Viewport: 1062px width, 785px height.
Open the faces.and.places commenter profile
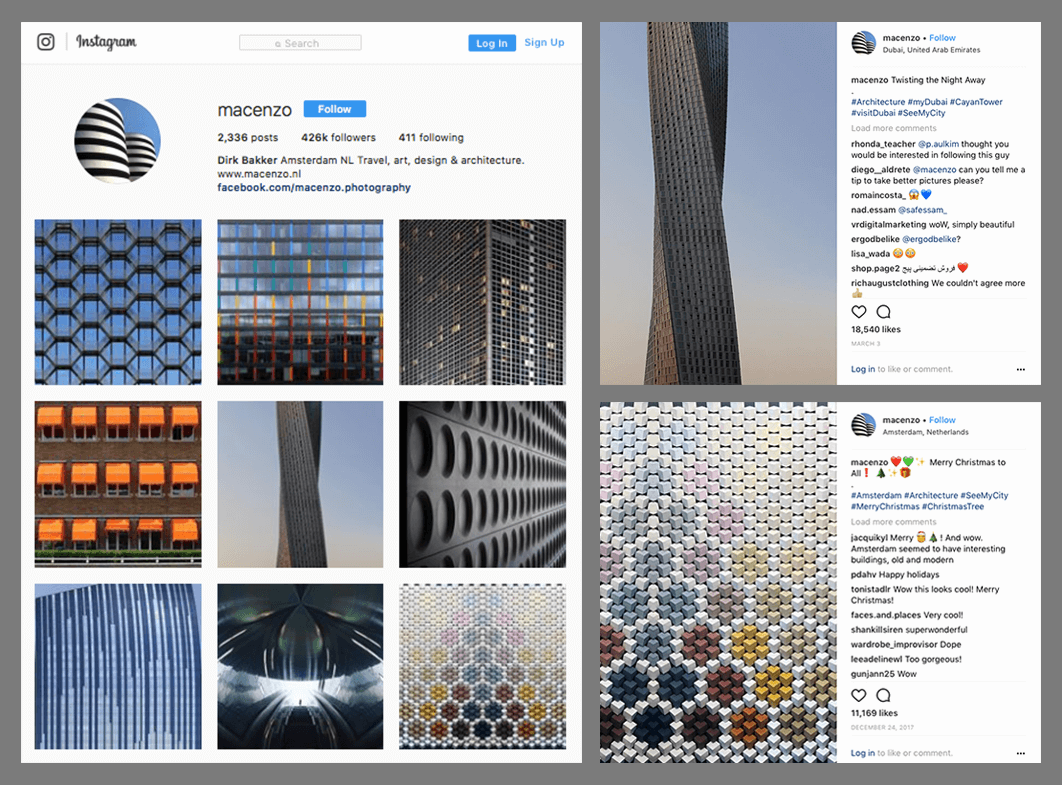pyautogui.click(x=886, y=615)
